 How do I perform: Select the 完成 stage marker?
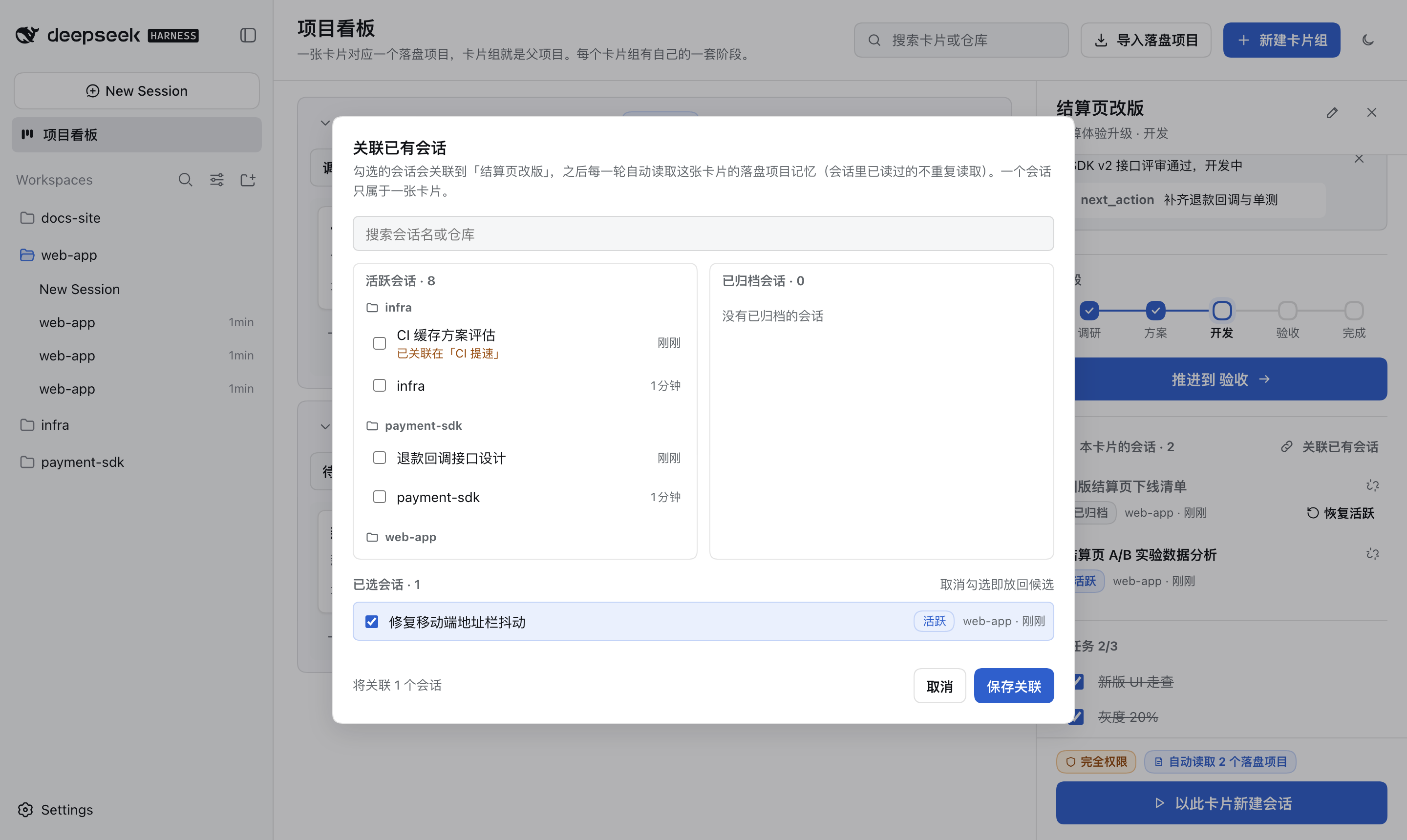point(1354,310)
